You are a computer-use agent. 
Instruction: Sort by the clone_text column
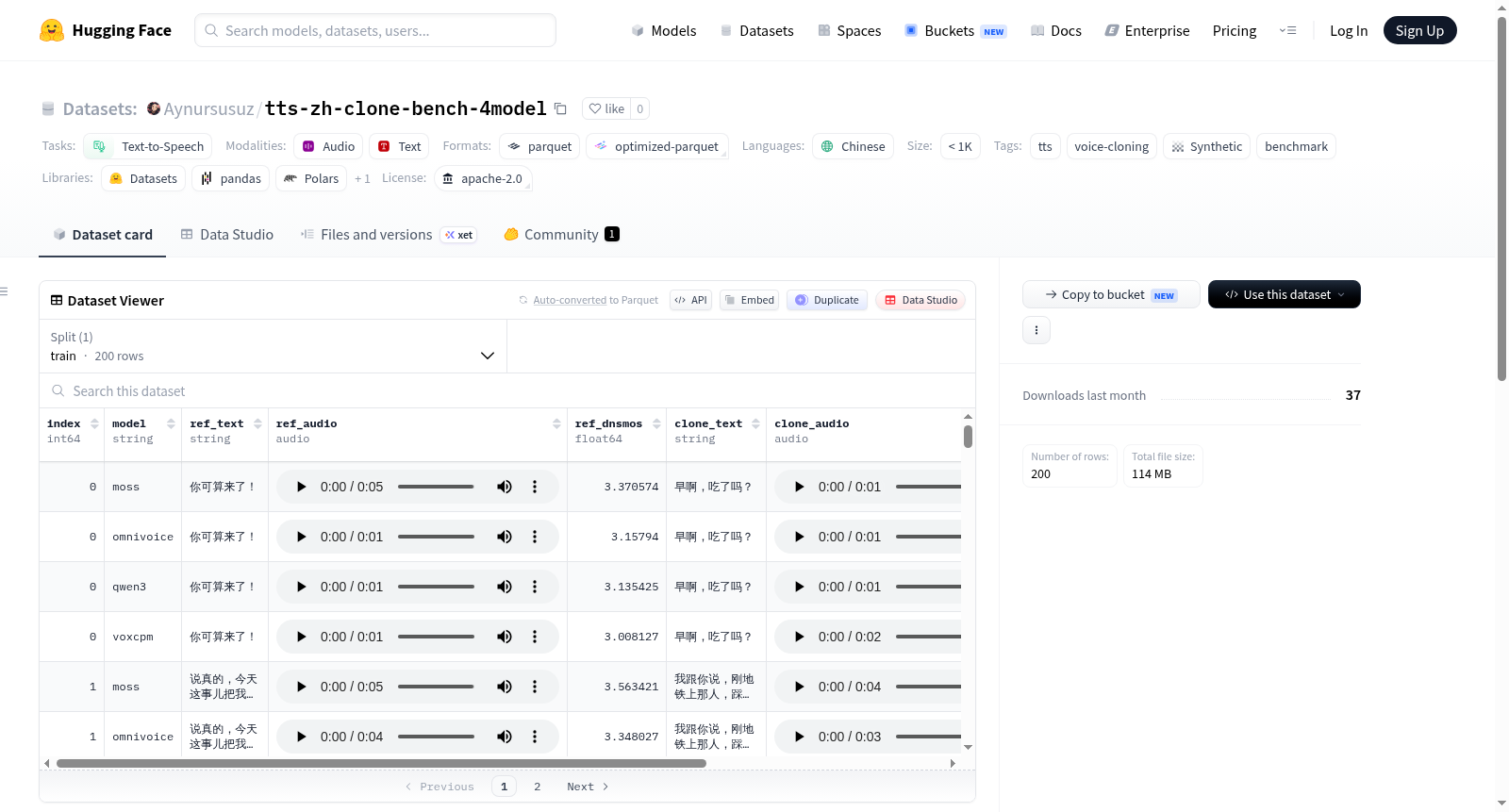pos(755,423)
